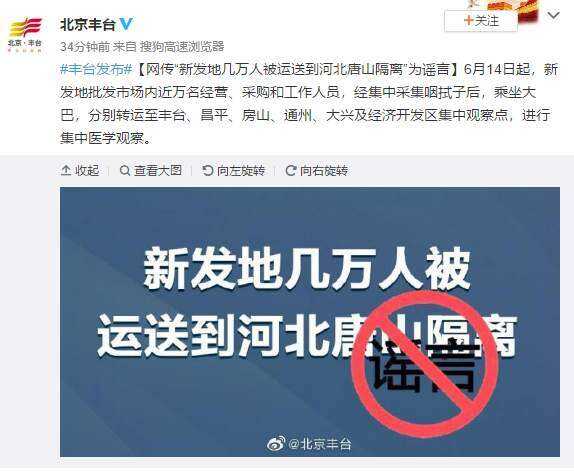Open the #丰台发布# hashtag topic
The width and height of the screenshot is (574, 471).
(96, 70)
